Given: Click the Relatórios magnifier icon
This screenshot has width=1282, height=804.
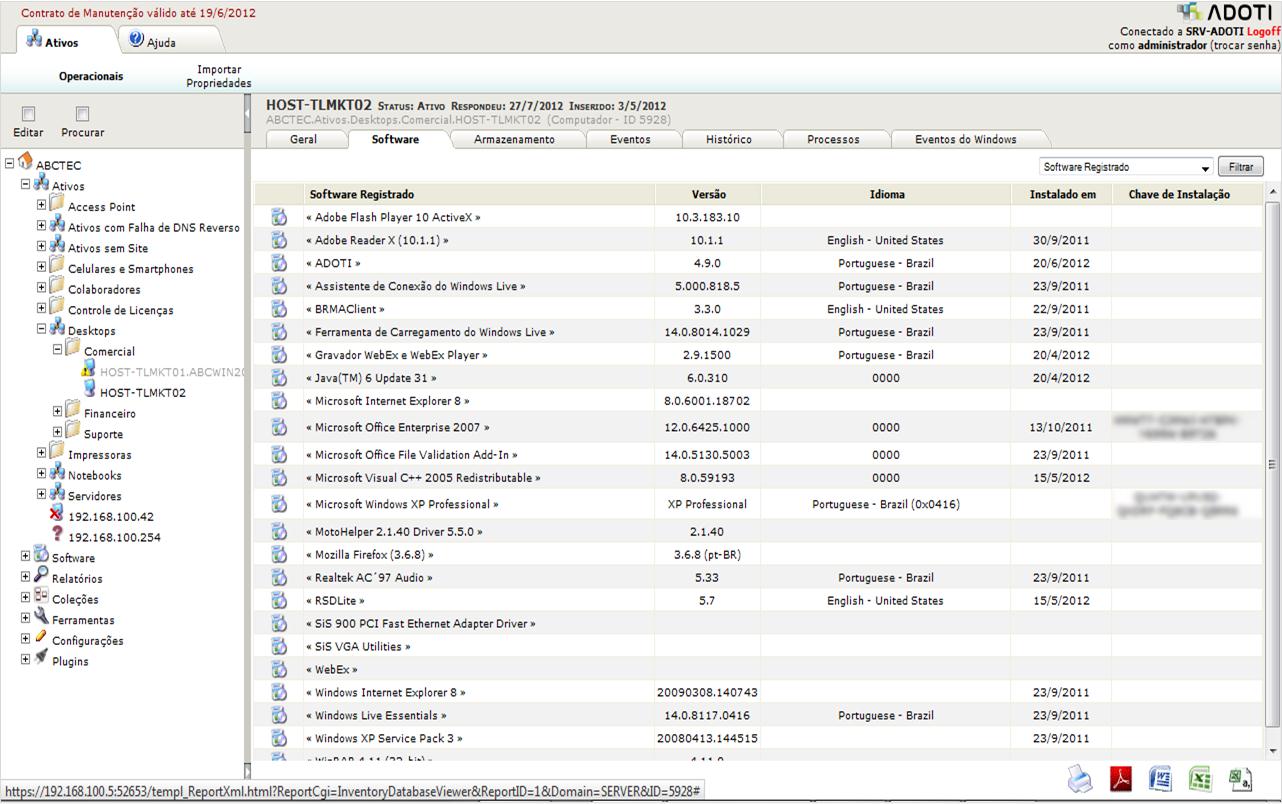Looking at the screenshot, I should [x=41, y=575].
